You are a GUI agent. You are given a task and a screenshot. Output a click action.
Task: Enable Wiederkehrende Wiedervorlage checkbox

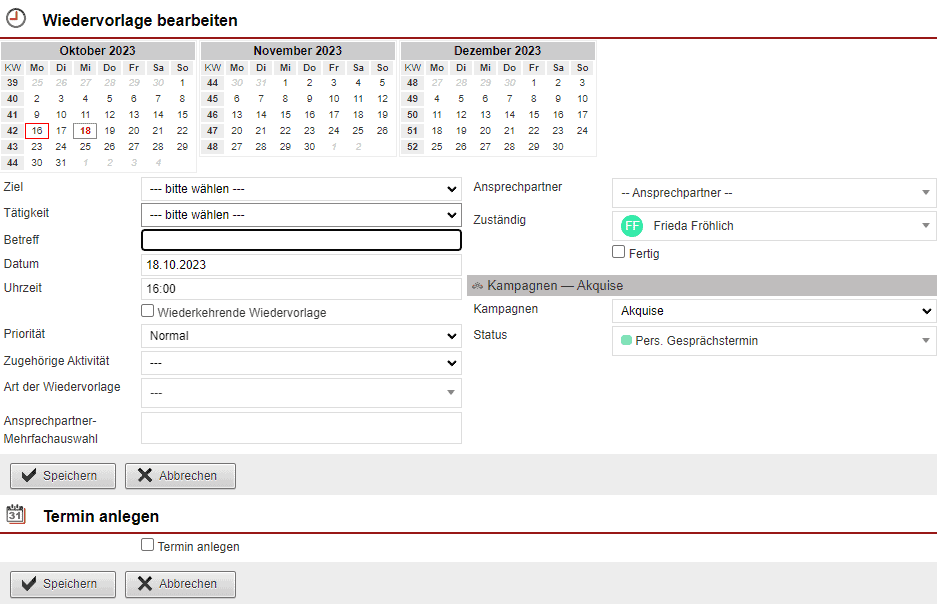(x=148, y=312)
